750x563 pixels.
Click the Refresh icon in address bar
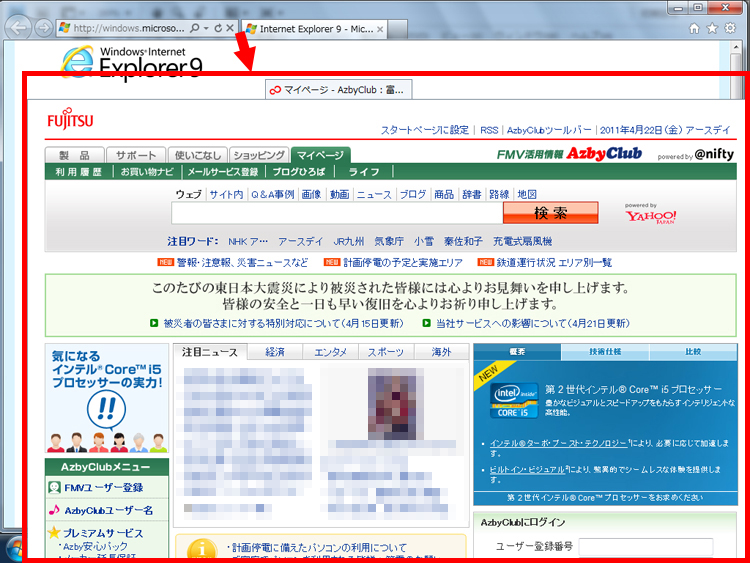tap(218, 28)
